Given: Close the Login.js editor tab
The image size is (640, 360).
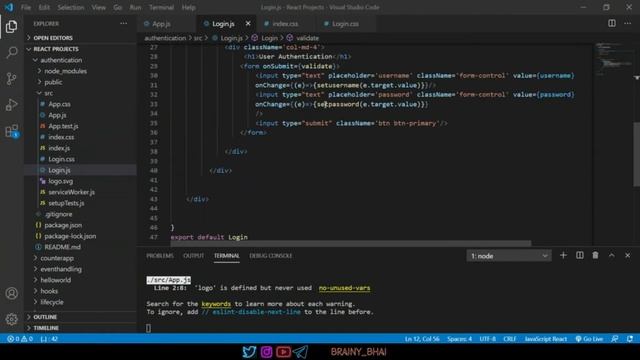Looking at the screenshot, I should pos(248,24).
